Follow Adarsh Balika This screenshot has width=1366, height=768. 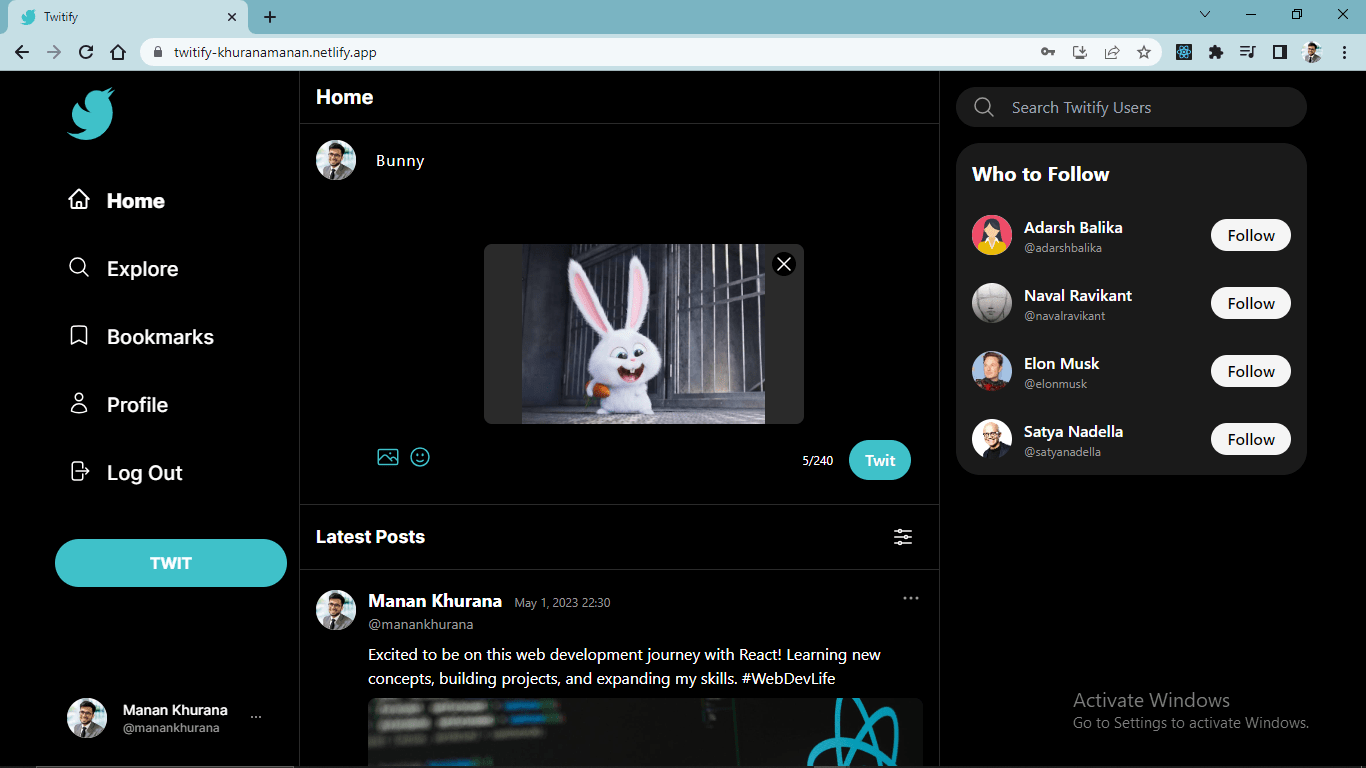(1251, 236)
